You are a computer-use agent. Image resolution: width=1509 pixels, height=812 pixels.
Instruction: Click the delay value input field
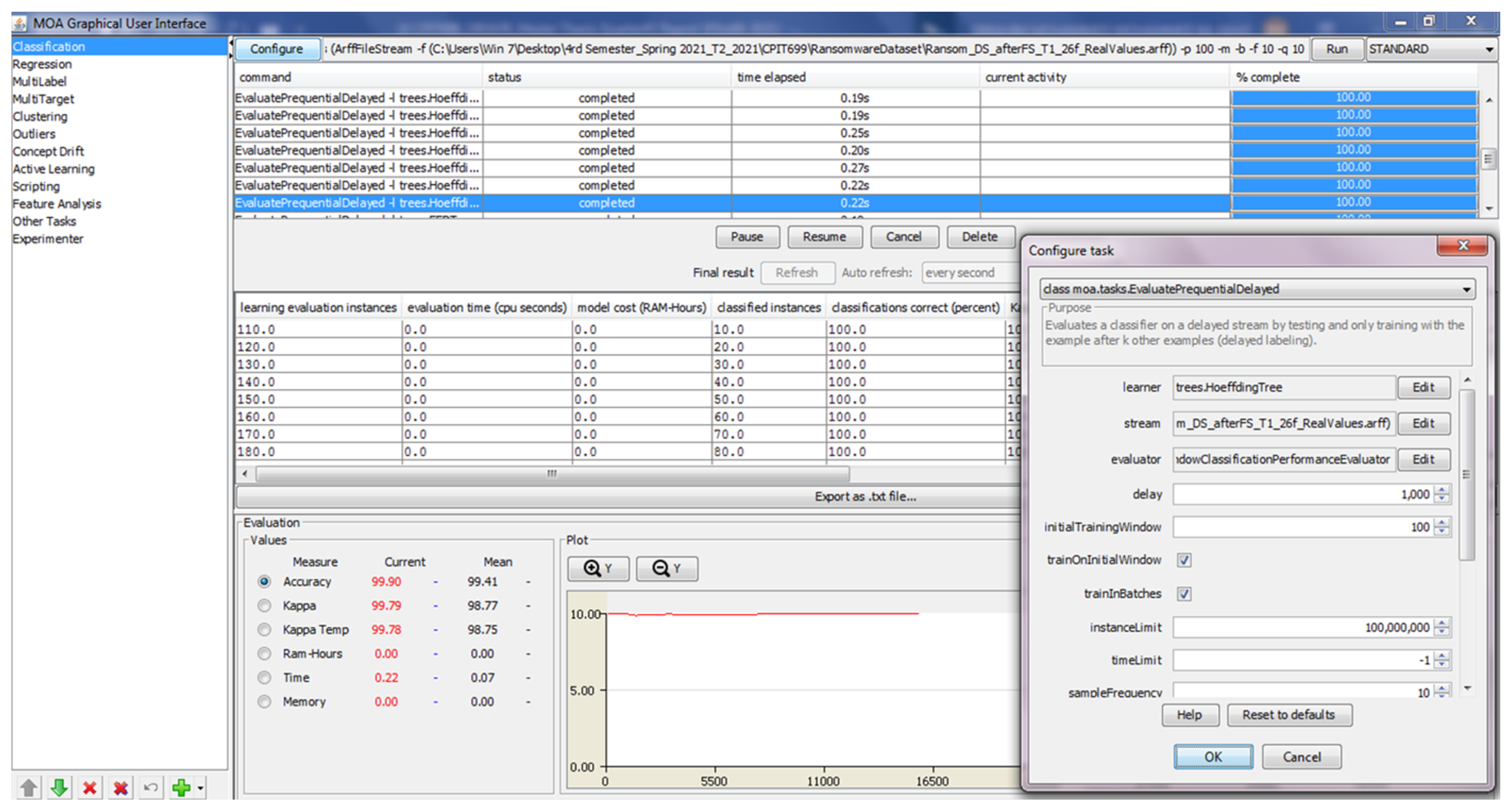[x=1300, y=494]
